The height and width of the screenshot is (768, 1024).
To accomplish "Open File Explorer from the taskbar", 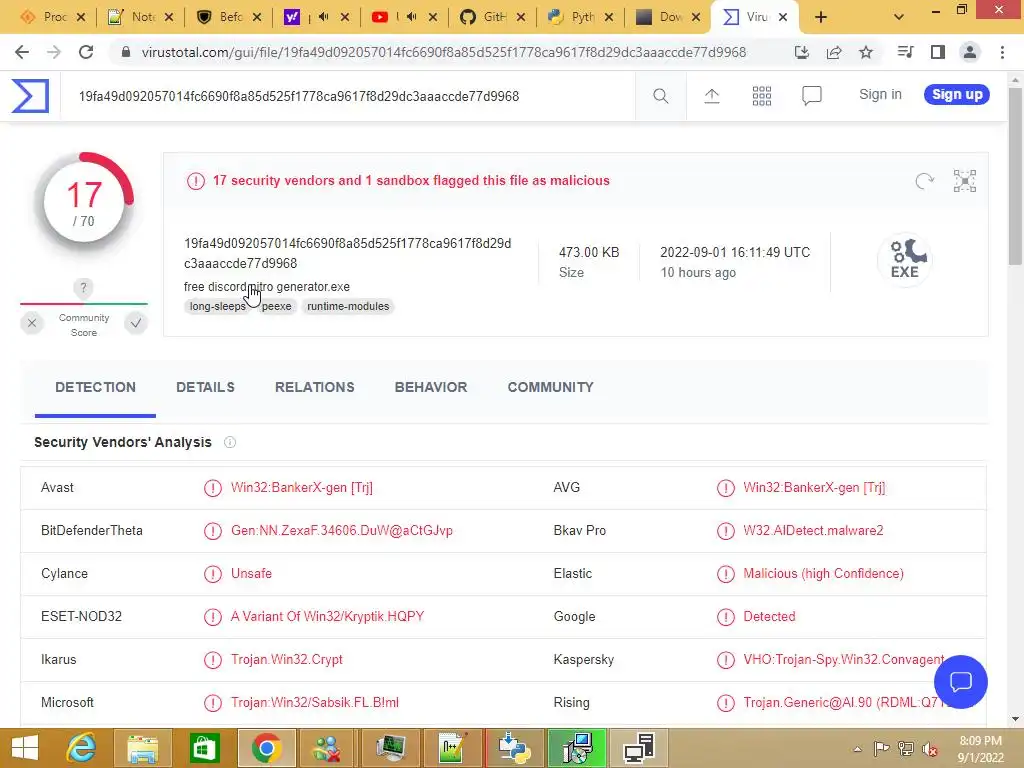I will [x=142, y=748].
